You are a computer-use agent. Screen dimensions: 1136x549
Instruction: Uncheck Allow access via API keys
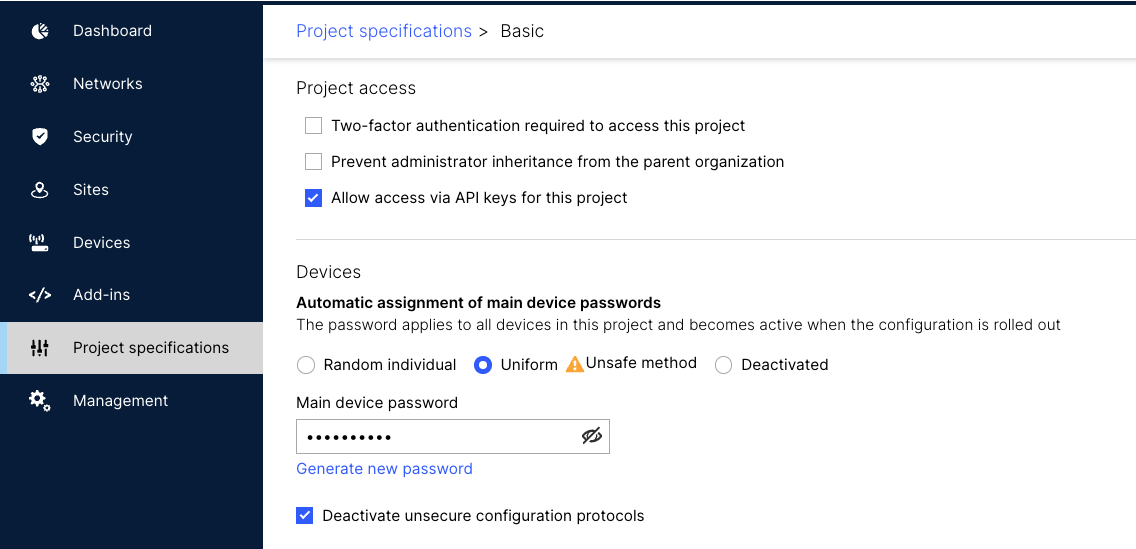[x=314, y=198]
